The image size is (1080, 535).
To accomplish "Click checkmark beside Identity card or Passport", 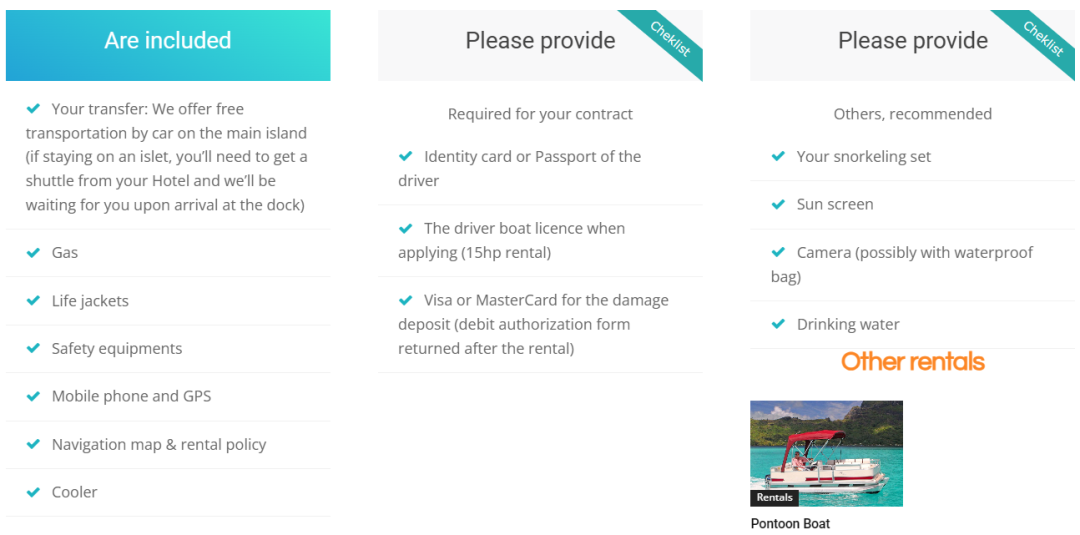I will tap(405, 156).
